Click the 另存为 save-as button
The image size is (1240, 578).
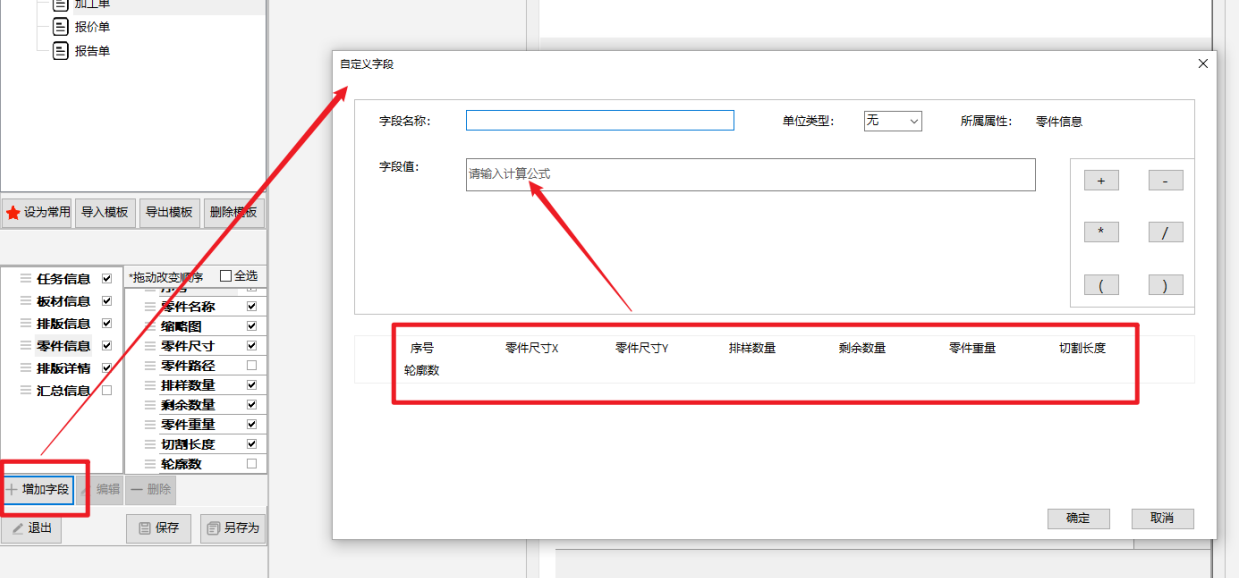[233, 528]
